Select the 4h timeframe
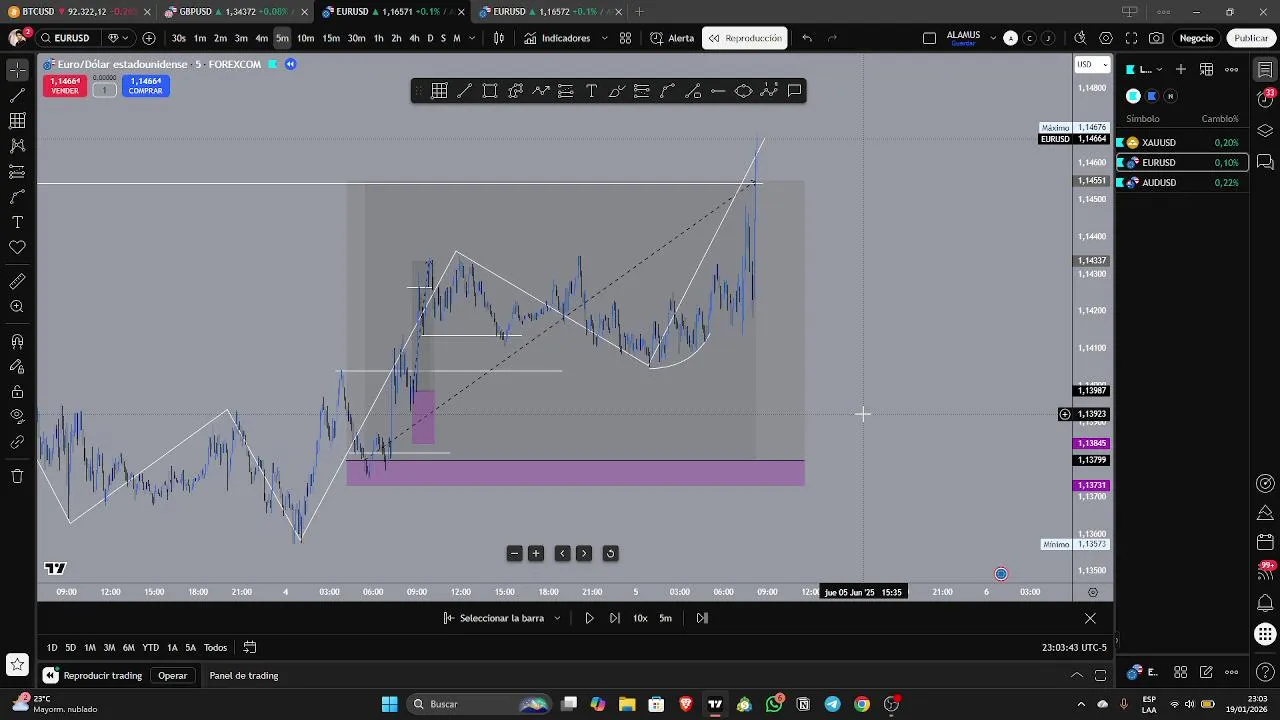 click(x=414, y=38)
